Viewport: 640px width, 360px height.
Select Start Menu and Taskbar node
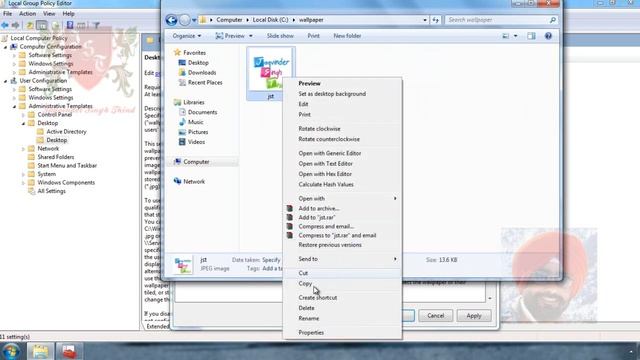point(67,166)
